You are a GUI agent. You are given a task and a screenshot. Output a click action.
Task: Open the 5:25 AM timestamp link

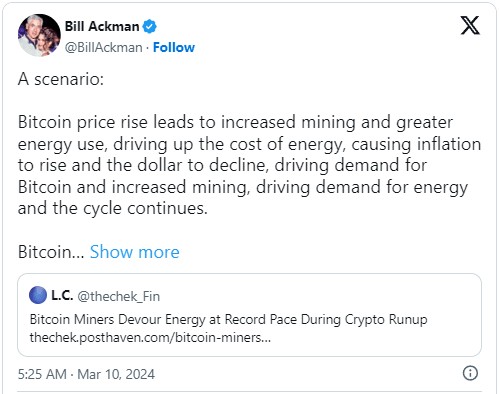pos(42,374)
